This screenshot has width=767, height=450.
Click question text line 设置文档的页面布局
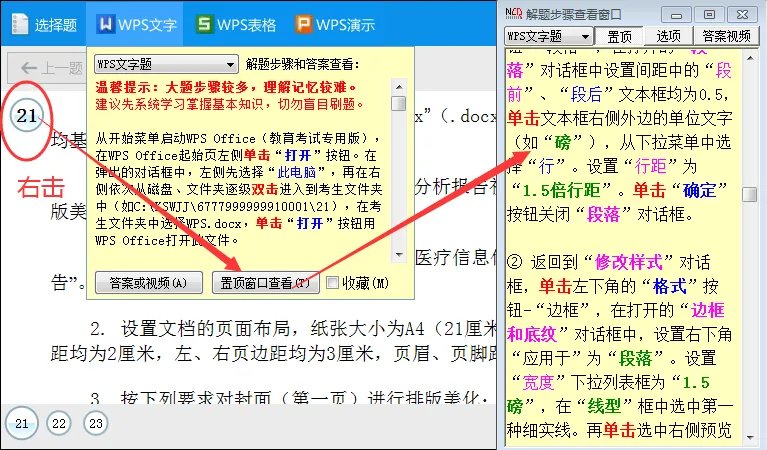[205, 329]
